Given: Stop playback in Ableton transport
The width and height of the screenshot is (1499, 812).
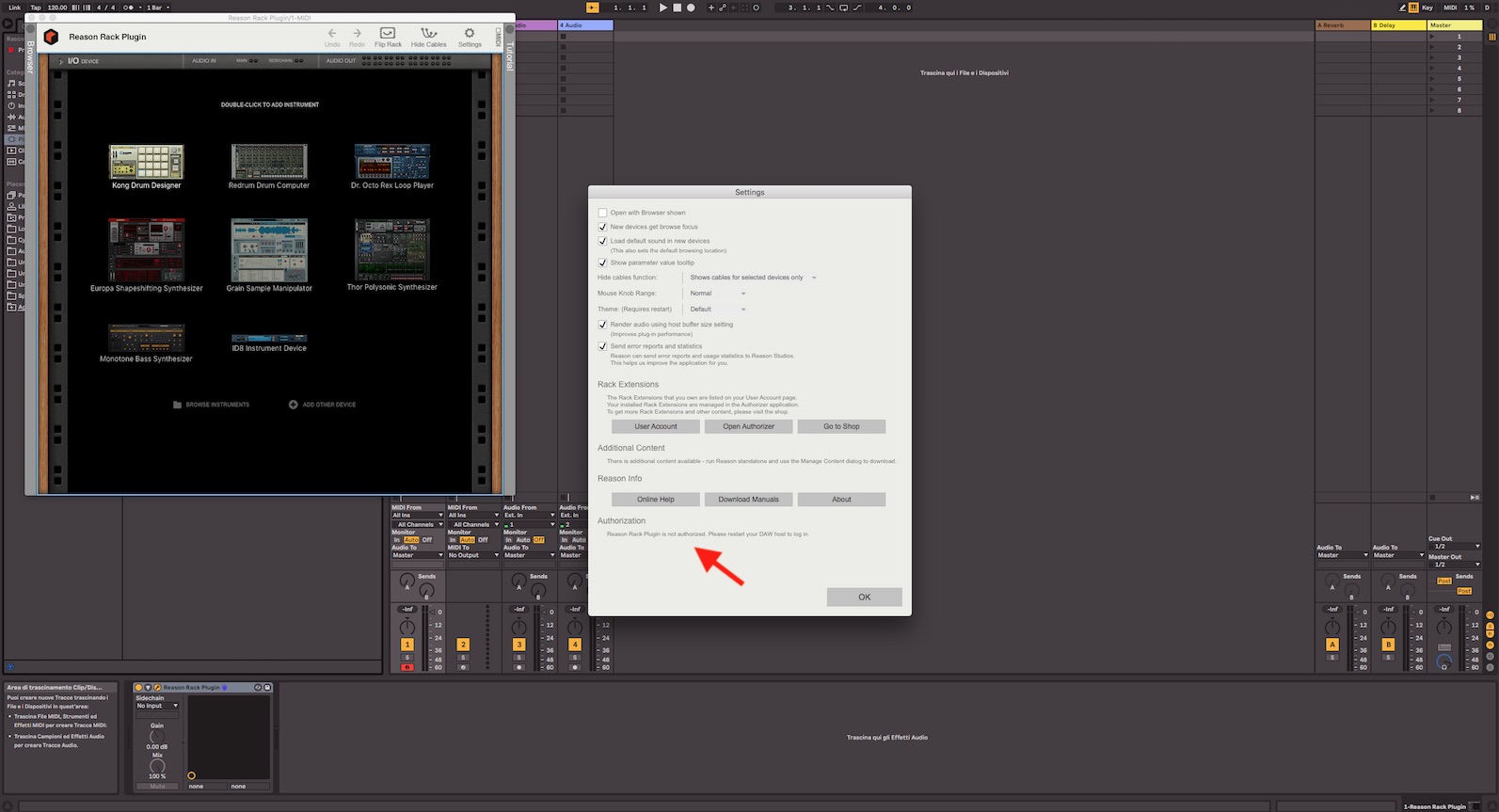Looking at the screenshot, I should (x=677, y=8).
